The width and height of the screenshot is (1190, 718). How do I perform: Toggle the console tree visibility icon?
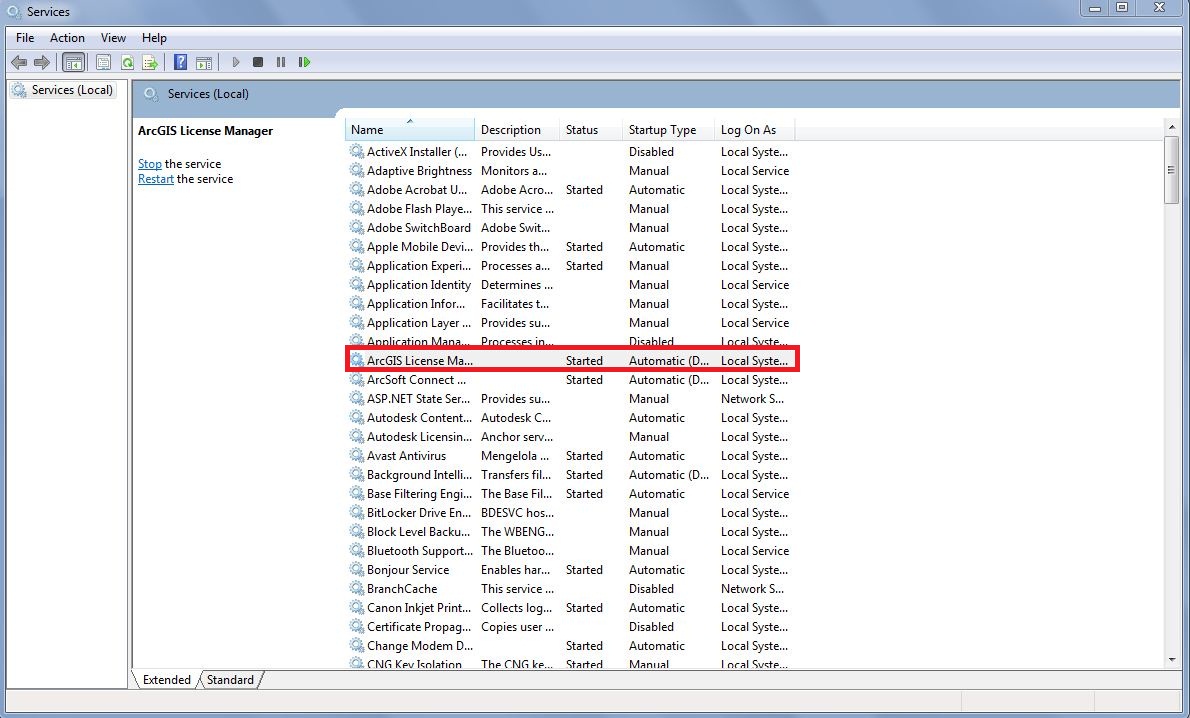click(x=73, y=61)
